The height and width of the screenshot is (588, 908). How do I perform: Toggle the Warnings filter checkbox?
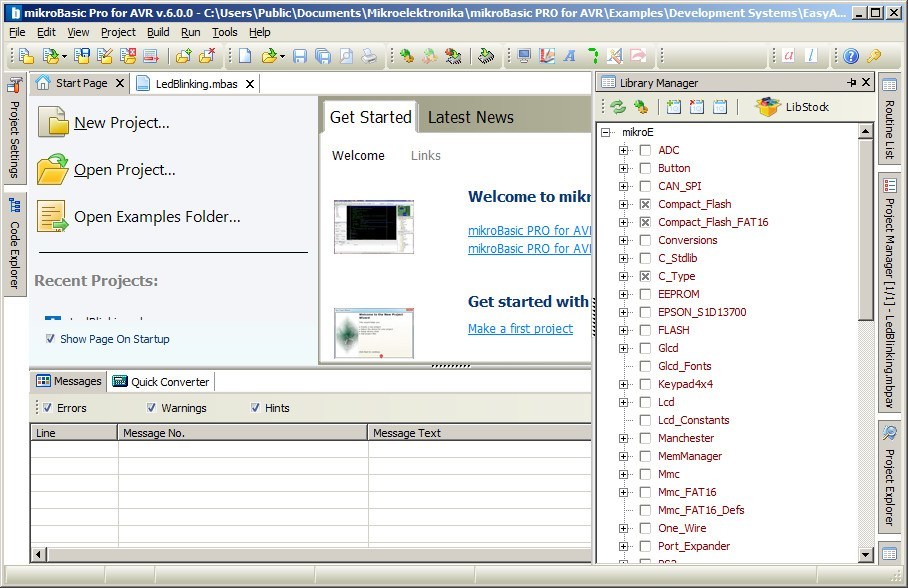(151, 408)
